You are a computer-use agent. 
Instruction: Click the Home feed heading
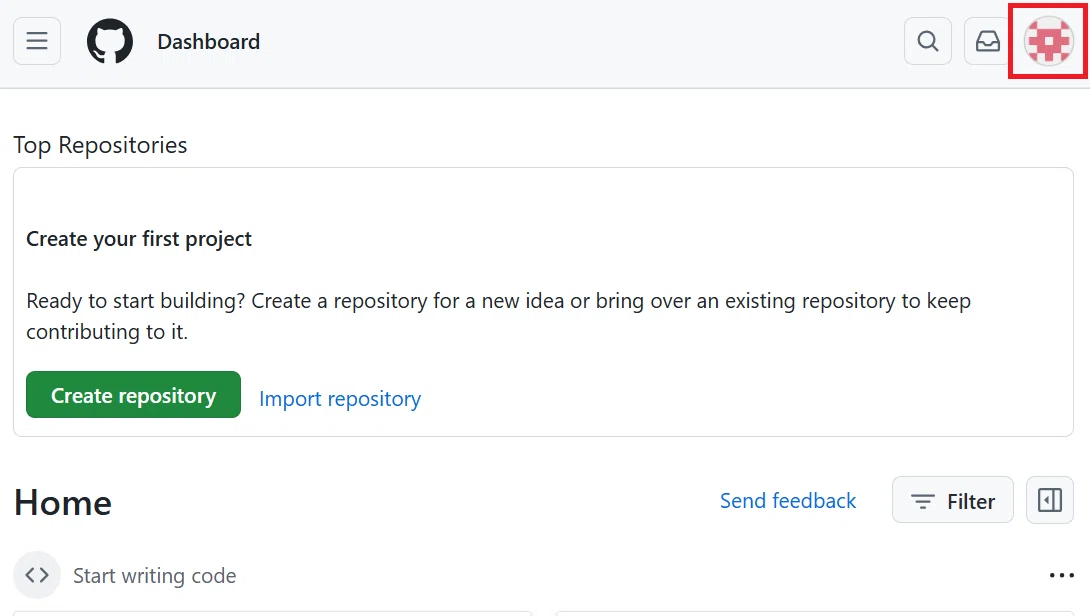click(x=63, y=502)
